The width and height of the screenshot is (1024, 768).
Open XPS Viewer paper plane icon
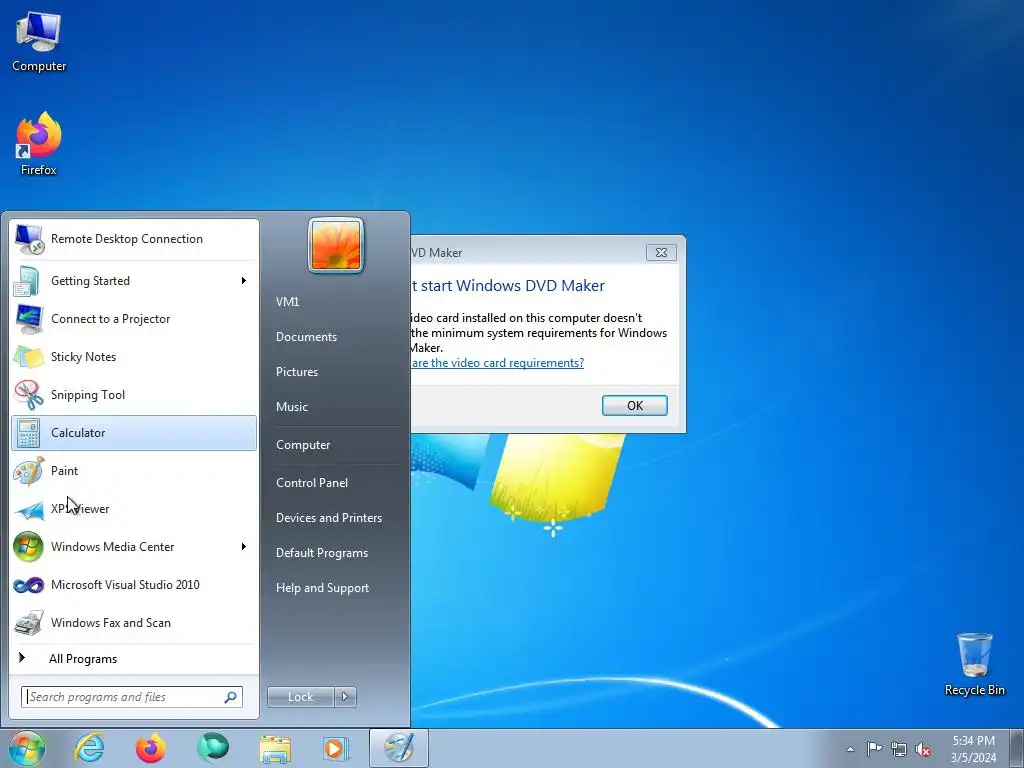(29, 509)
